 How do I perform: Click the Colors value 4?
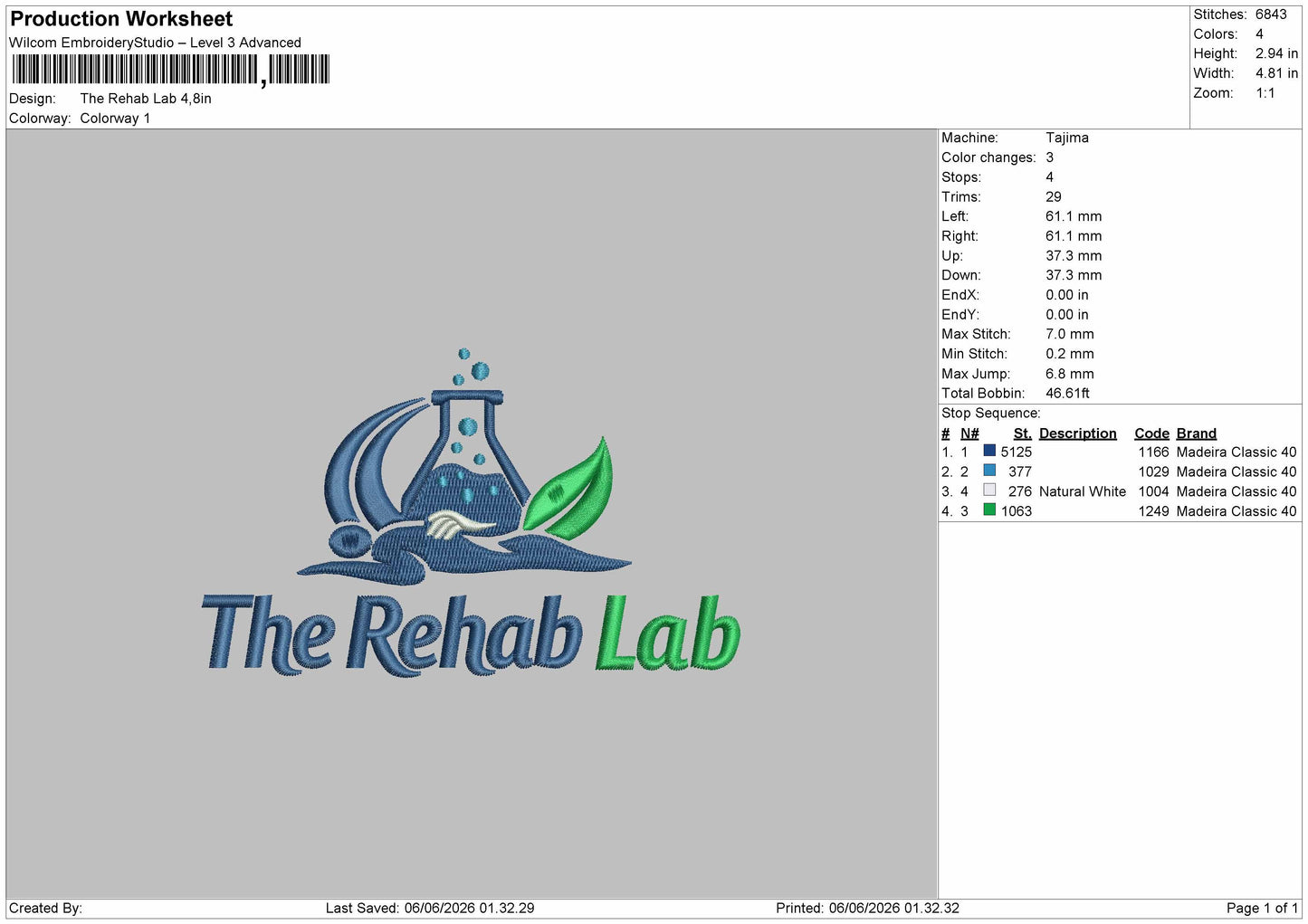(1259, 34)
